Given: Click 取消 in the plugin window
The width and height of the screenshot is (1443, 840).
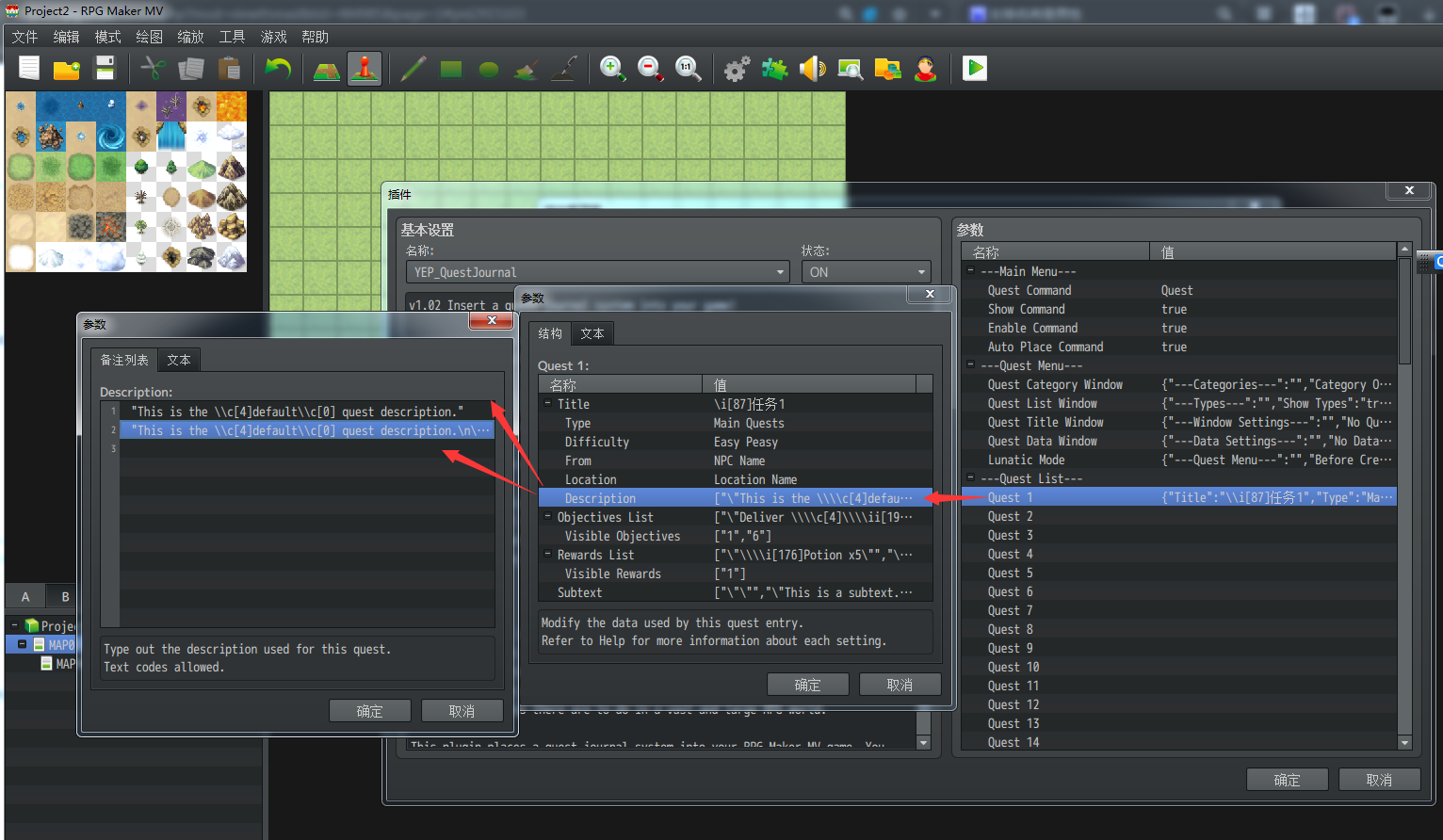Looking at the screenshot, I should coord(1380,780).
